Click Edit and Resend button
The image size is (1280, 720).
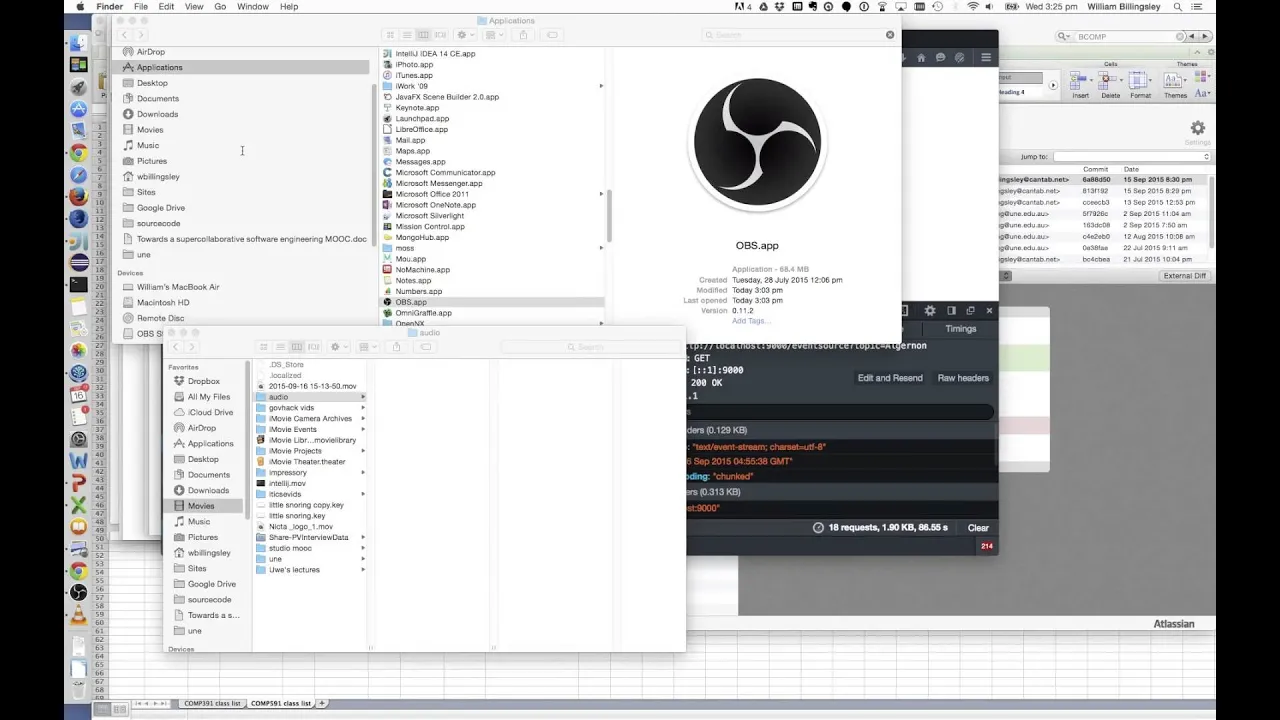click(x=890, y=378)
